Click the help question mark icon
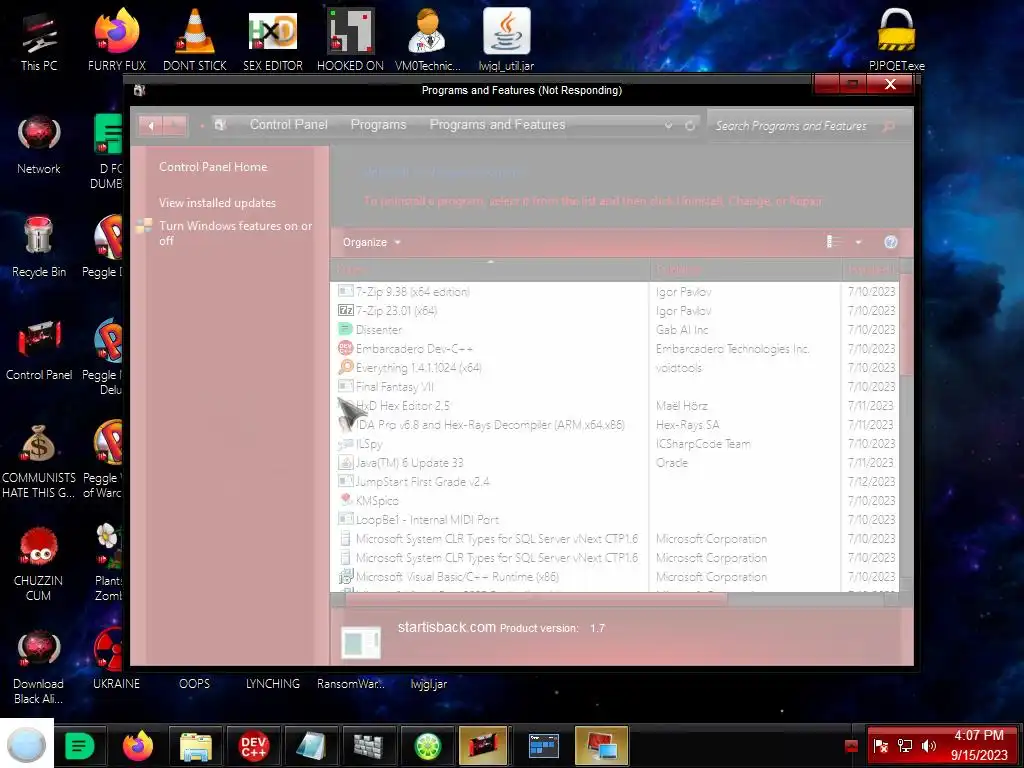The image size is (1024, 768). (x=890, y=242)
